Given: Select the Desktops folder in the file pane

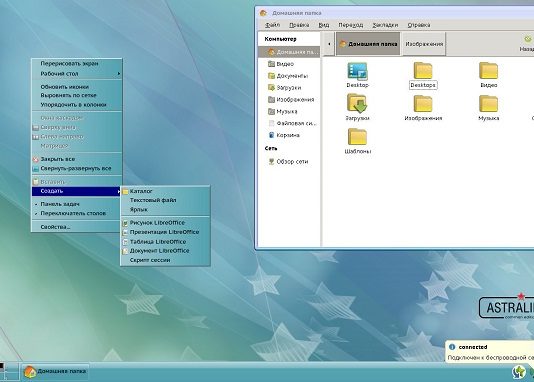Looking at the screenshot, I should 423,75.
